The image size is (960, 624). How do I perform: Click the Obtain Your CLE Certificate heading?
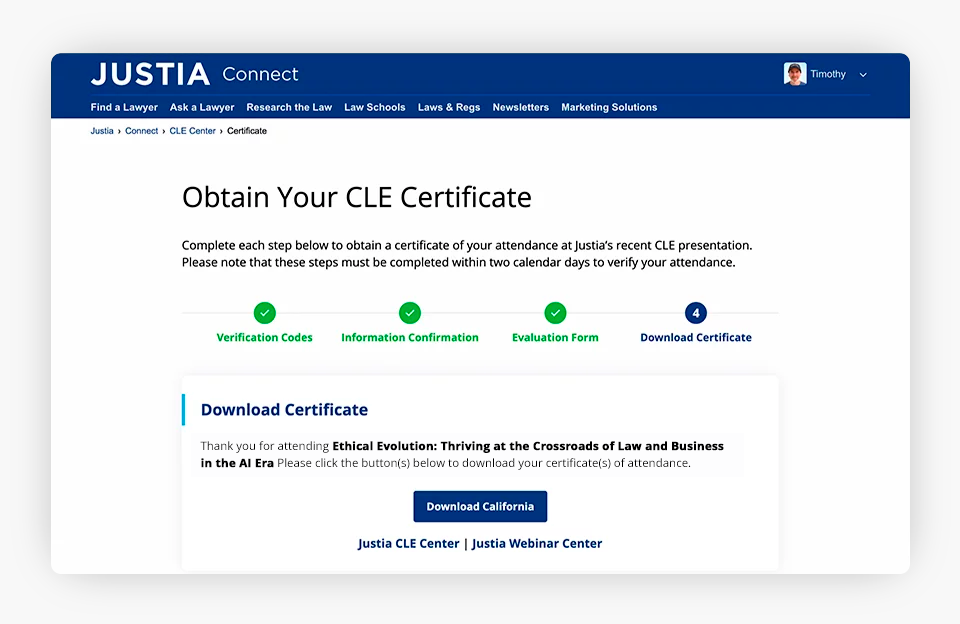tap(356, 198)
